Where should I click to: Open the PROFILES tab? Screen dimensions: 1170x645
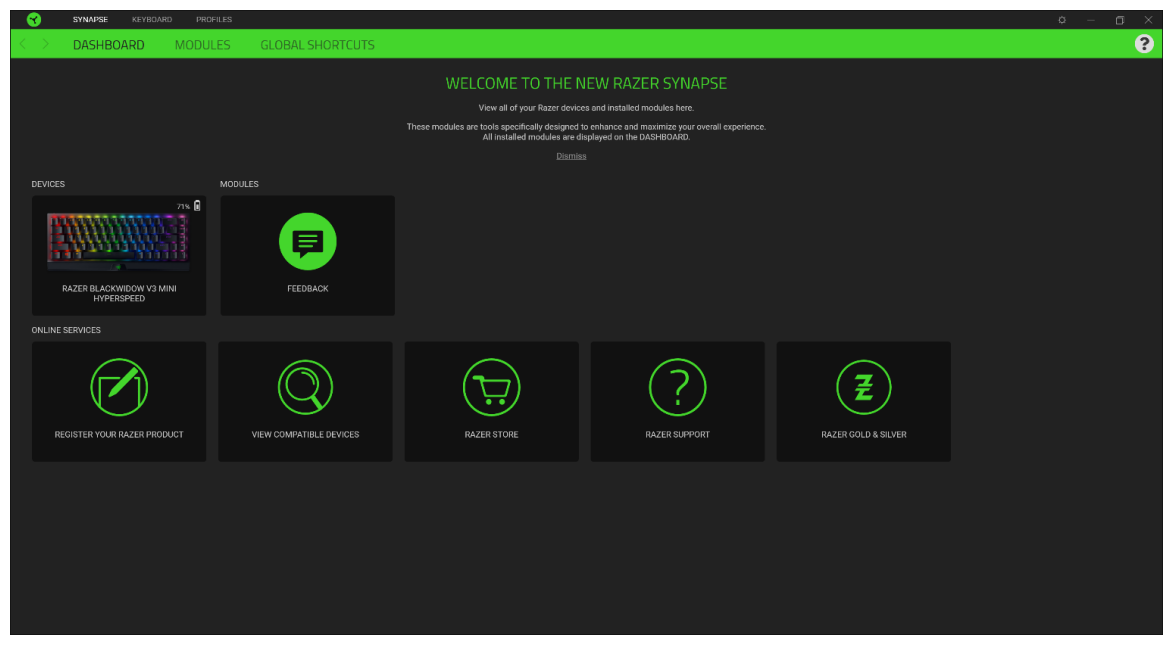click(x=213, y=18)
